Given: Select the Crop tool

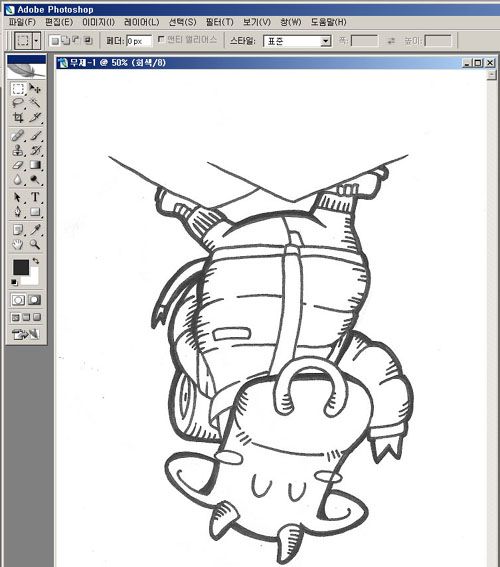Looking at the screenshot, I should coord(17,117).
